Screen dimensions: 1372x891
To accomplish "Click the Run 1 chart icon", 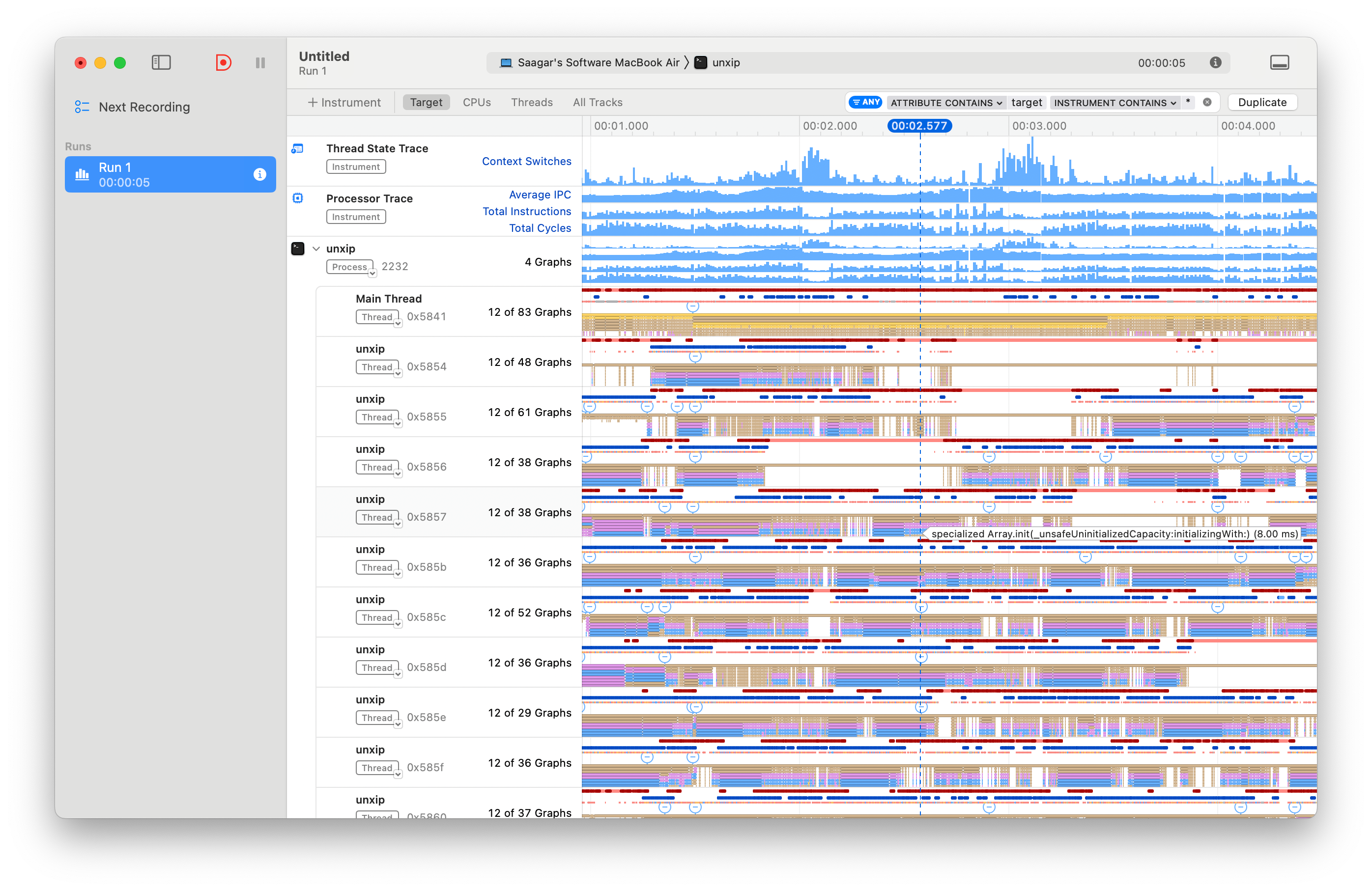I will pos(83,174).
